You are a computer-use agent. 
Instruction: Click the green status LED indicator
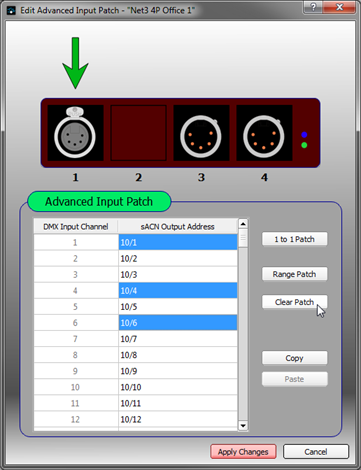tap(304, 145)
